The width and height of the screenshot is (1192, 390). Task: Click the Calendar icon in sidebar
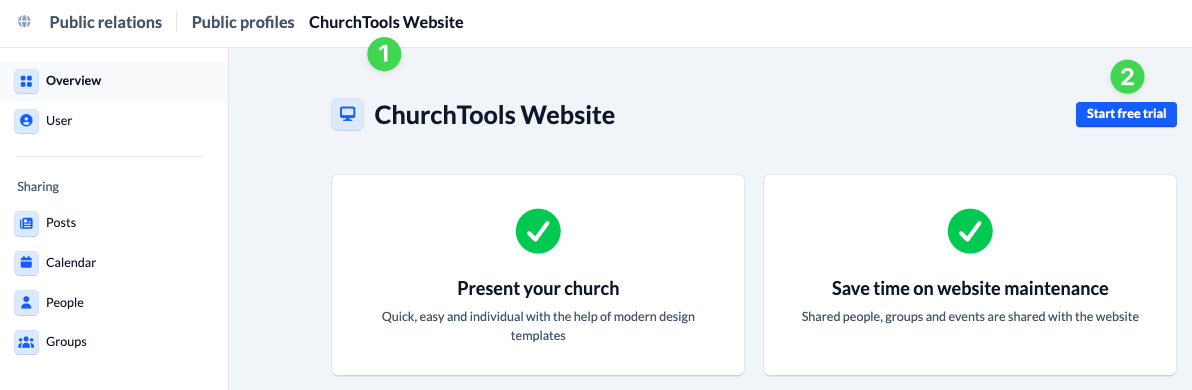coord(27,263)
